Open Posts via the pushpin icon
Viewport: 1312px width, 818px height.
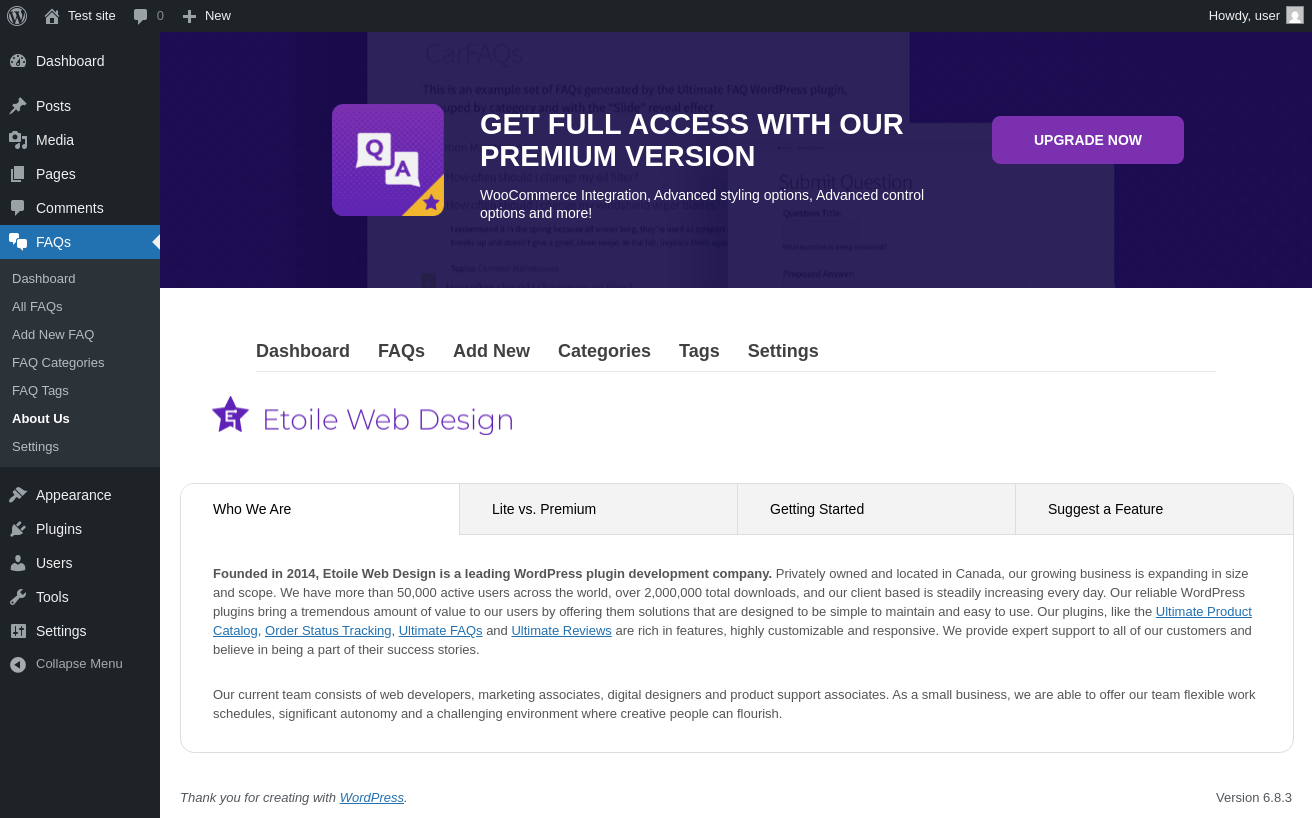18,106
